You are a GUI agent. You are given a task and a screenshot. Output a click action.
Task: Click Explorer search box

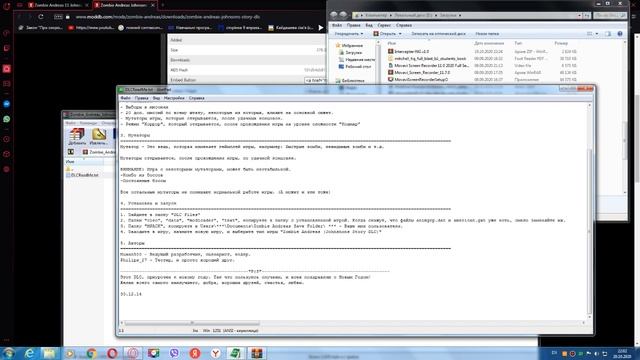(610, 15)
